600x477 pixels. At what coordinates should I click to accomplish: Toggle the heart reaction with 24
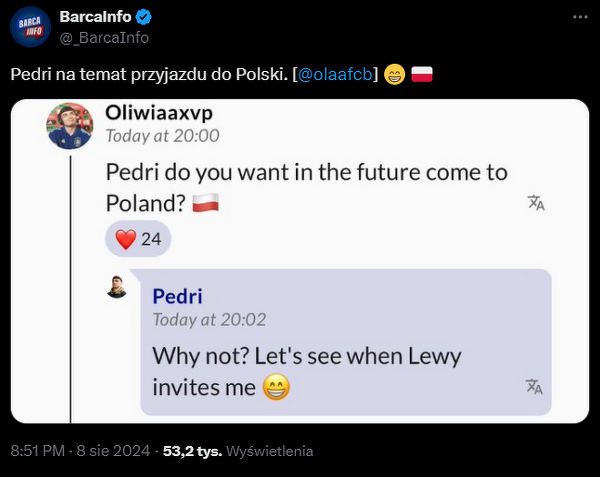(x=138, y=239)
